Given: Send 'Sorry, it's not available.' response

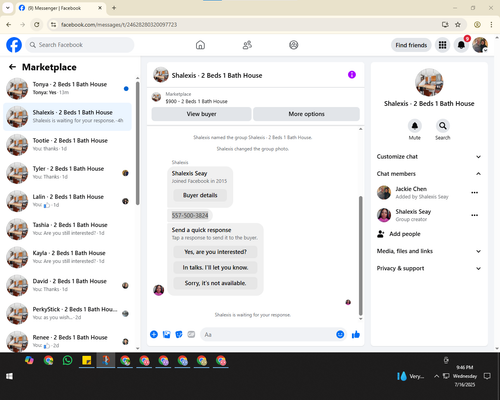Looking at the screenshot, I should 215,283.
